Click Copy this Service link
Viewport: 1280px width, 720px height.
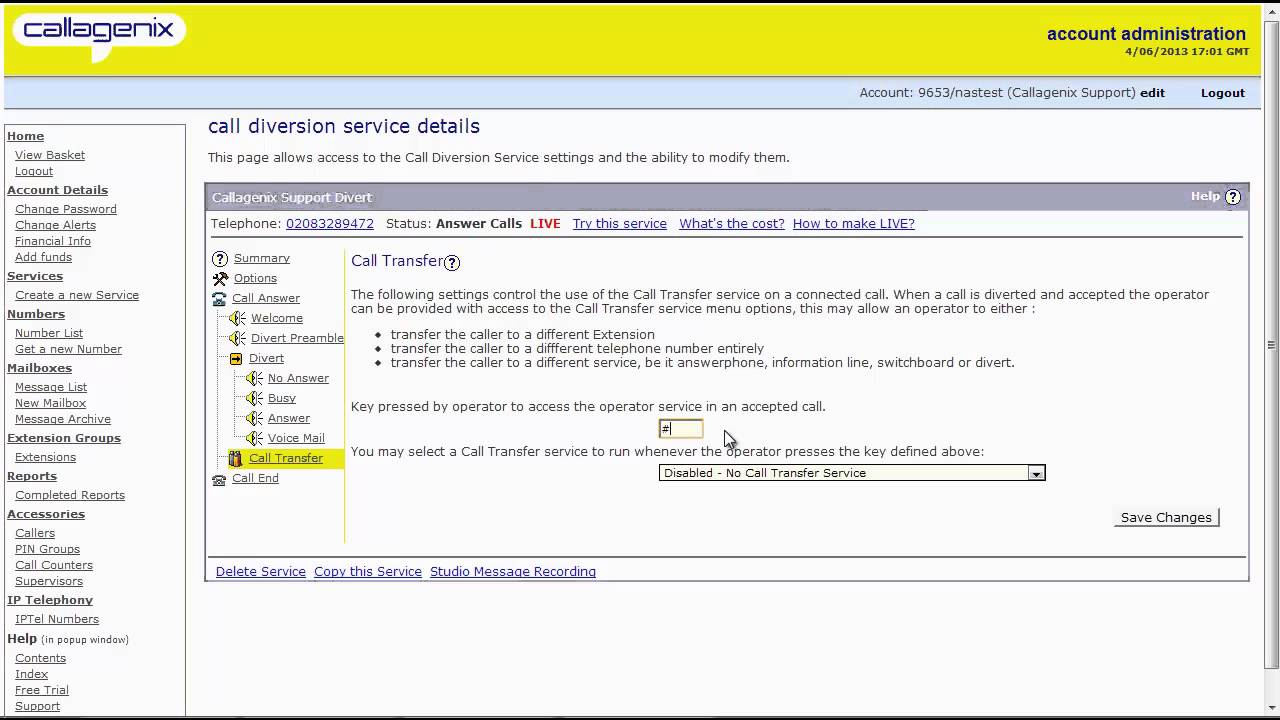click(368, 572)
